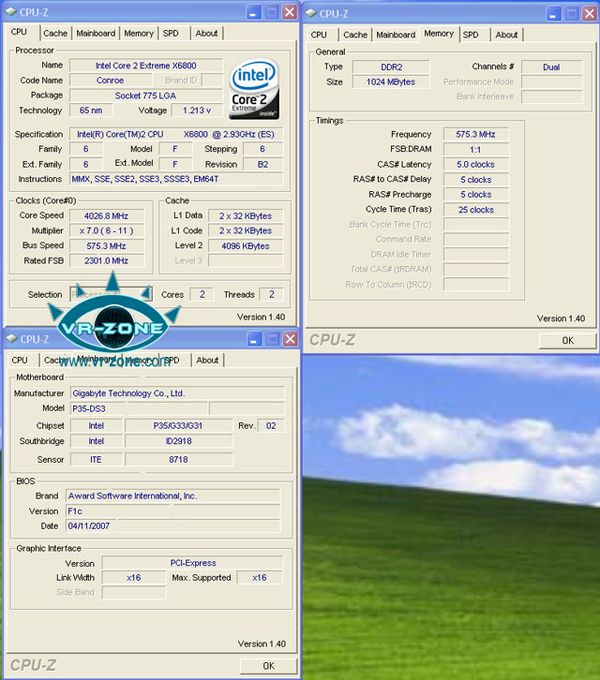The width and height of the screenshot is (600, 680).
Task: Close the Mainboard CPU-Z window
Action: coord(290,339)
